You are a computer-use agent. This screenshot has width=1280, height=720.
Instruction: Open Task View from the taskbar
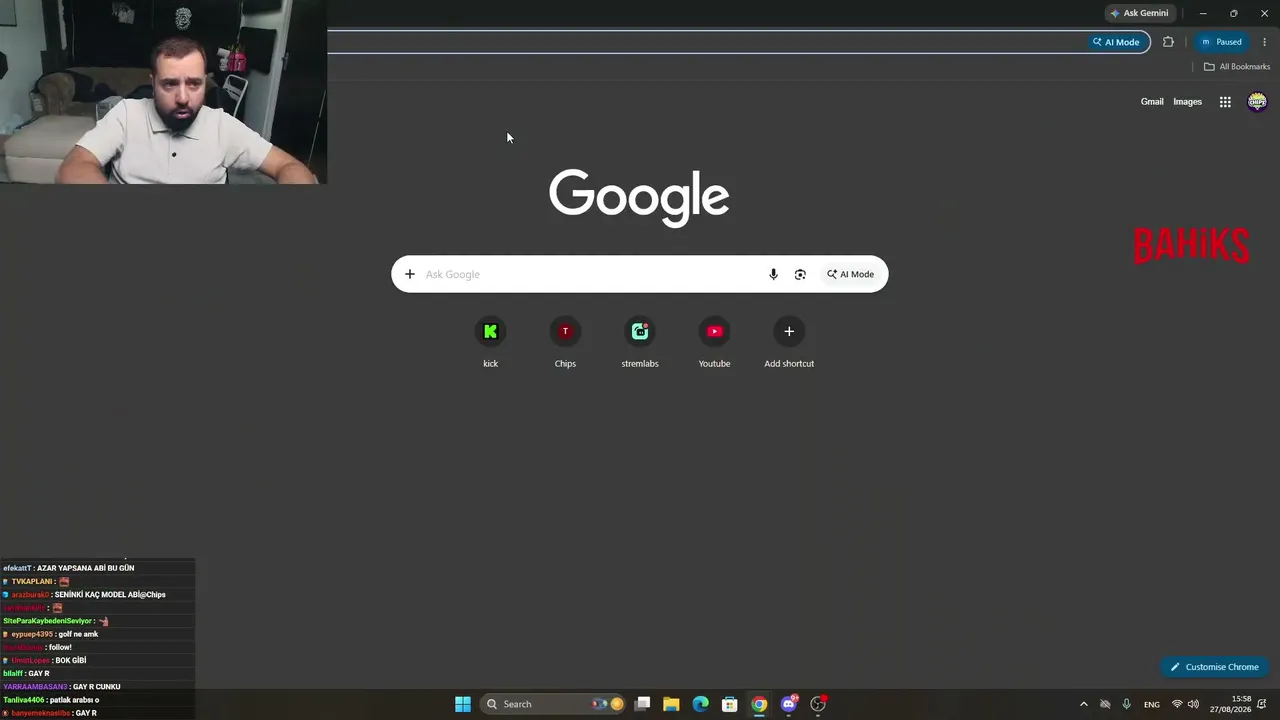pyautogui.click(x=643, y=704)
